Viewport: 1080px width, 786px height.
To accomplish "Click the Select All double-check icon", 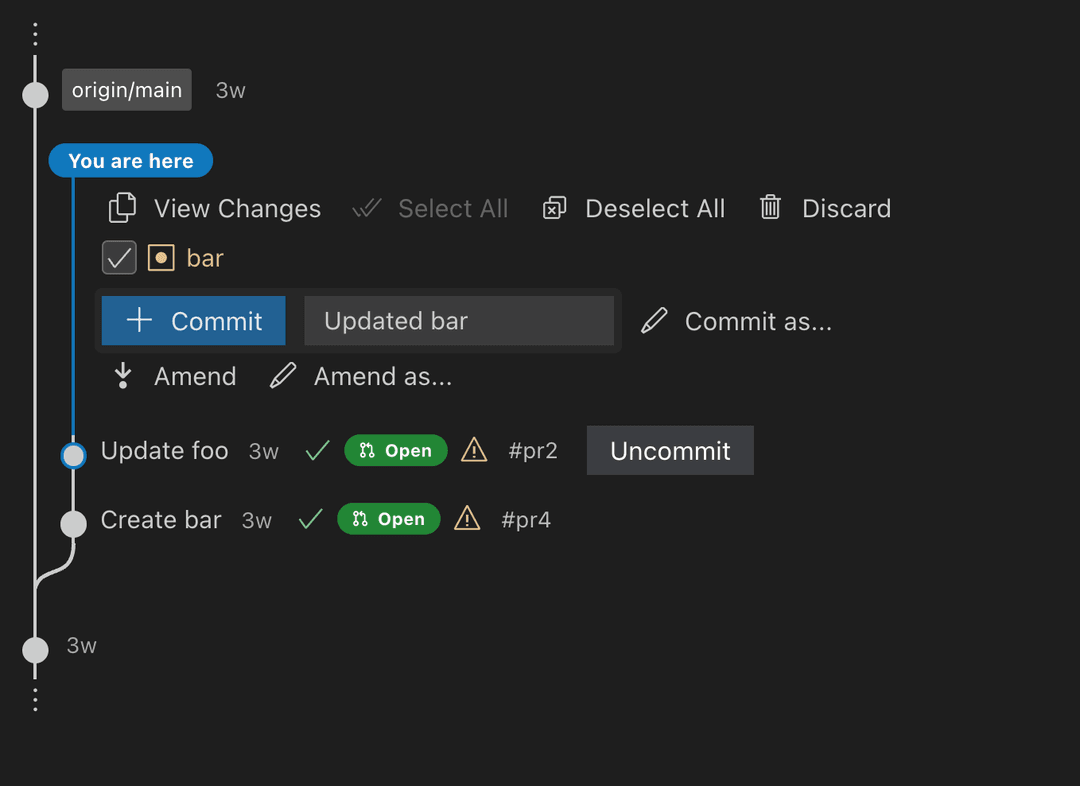I will (x=367, y=208).
